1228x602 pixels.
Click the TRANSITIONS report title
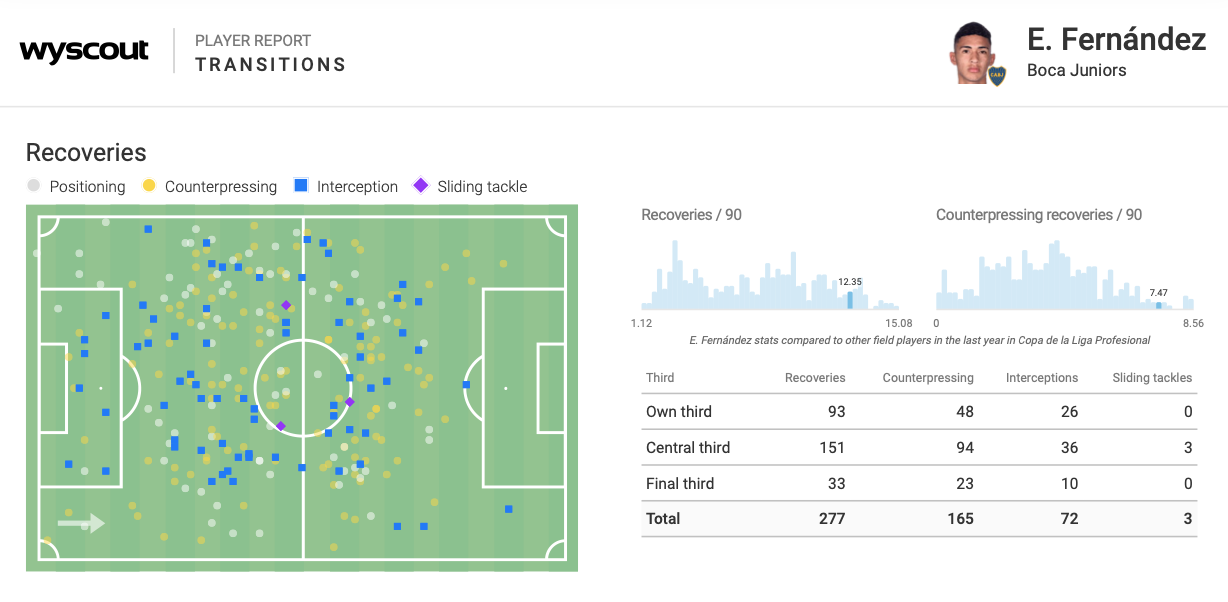coord(270,65)
